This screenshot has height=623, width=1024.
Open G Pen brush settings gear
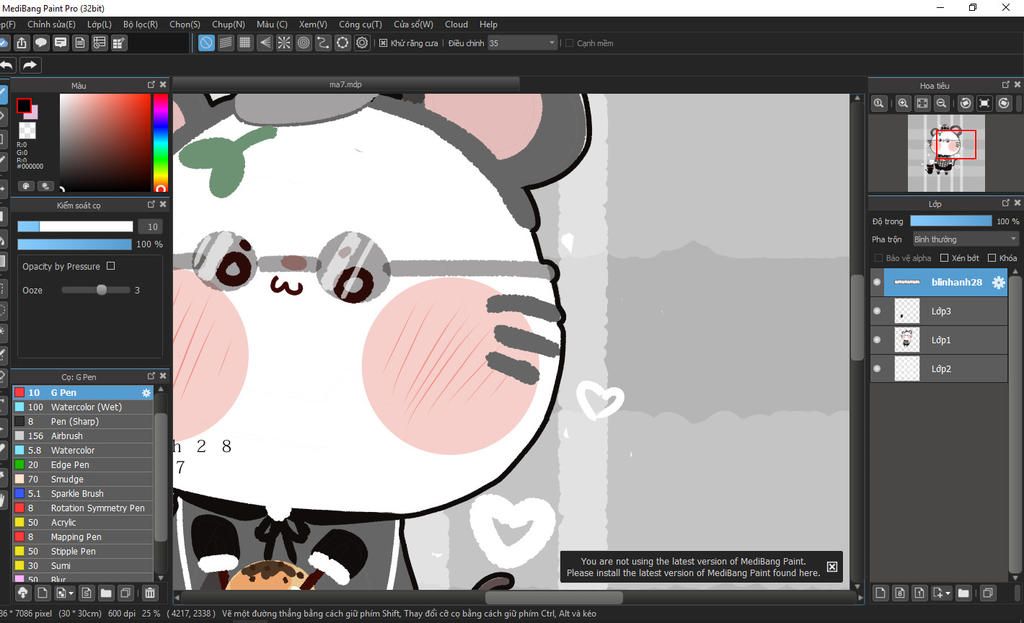point(146,392)
